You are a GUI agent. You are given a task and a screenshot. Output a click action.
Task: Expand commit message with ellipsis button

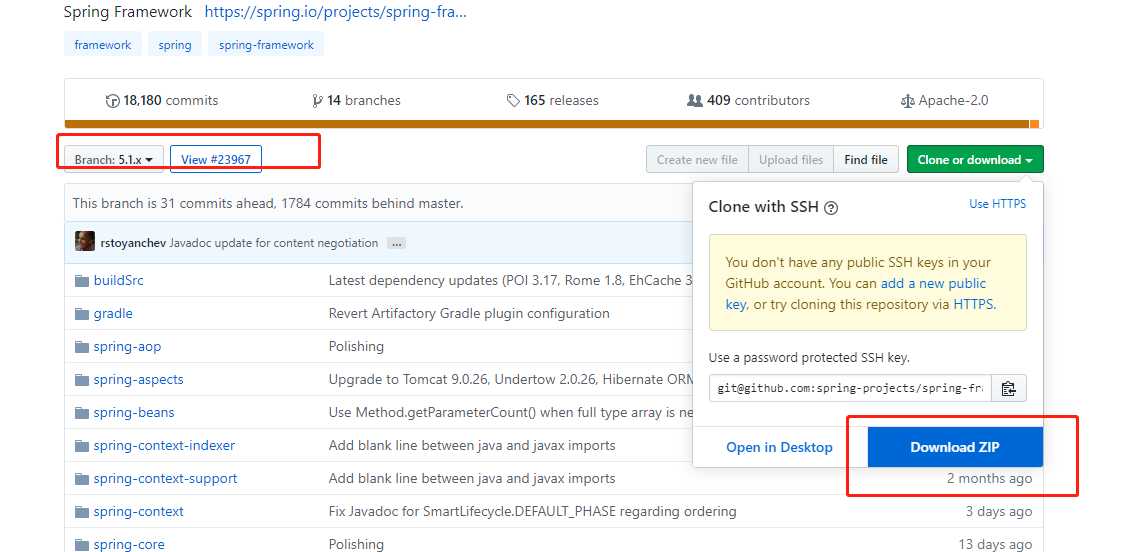(x=396, y=243)
